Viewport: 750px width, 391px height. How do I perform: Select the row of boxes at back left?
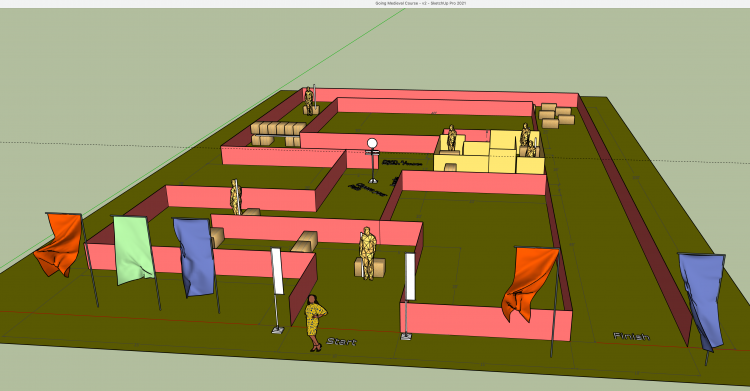tap(278, 134)
